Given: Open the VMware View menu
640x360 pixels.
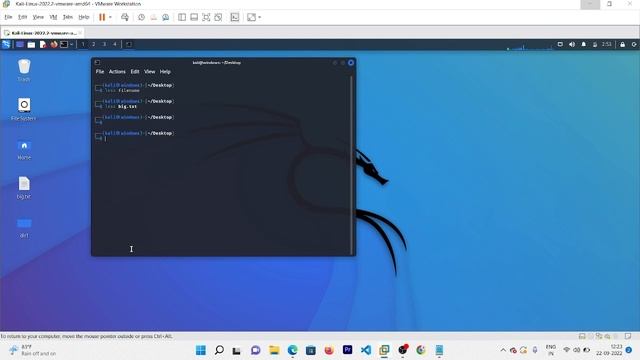Looking at the screenshot, I should [x=38, y=17].
